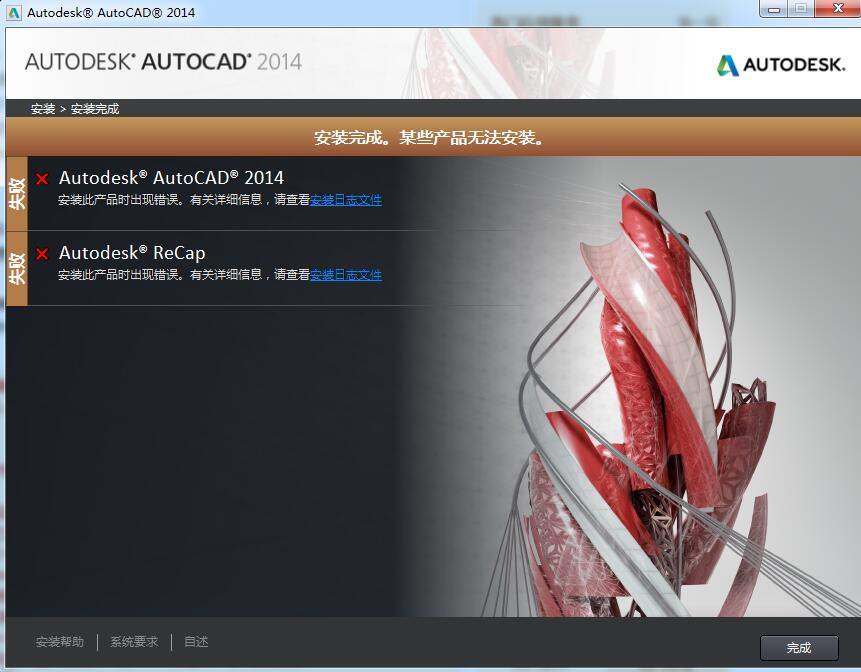861x672 pixels.
Task: Click the 完成 button
Action: pos(799,648)
